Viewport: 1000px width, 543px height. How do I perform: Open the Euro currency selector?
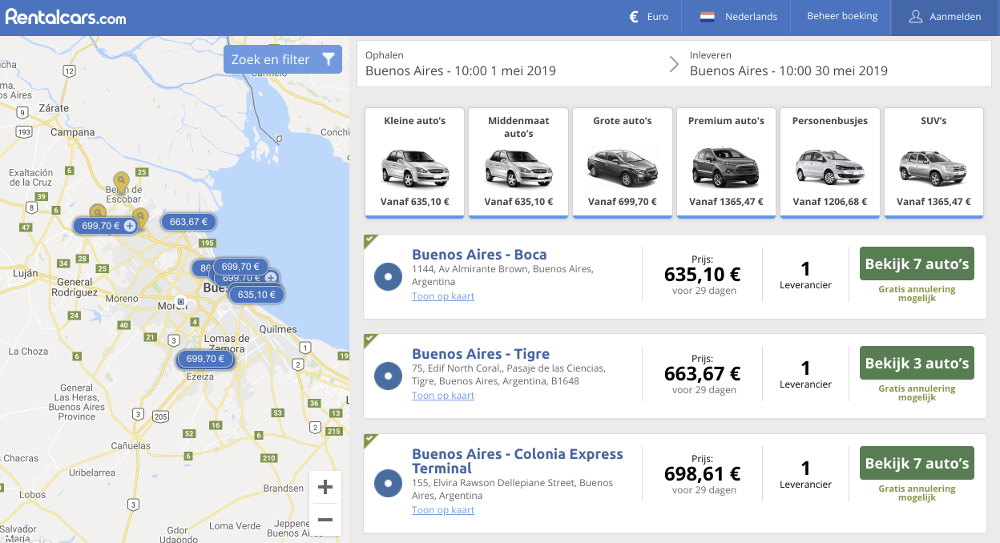649,17
